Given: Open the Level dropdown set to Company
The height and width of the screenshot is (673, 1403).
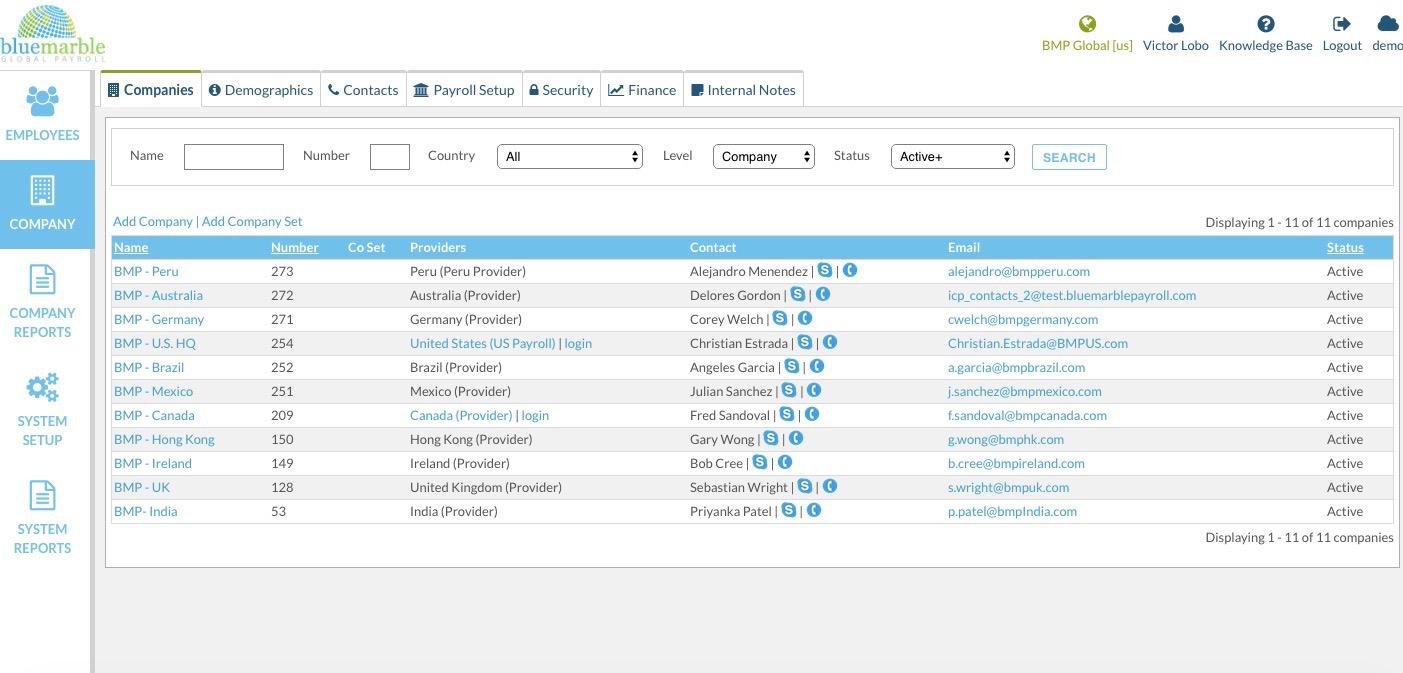Looking at the screenshot, I should click(x=764, y=156).
